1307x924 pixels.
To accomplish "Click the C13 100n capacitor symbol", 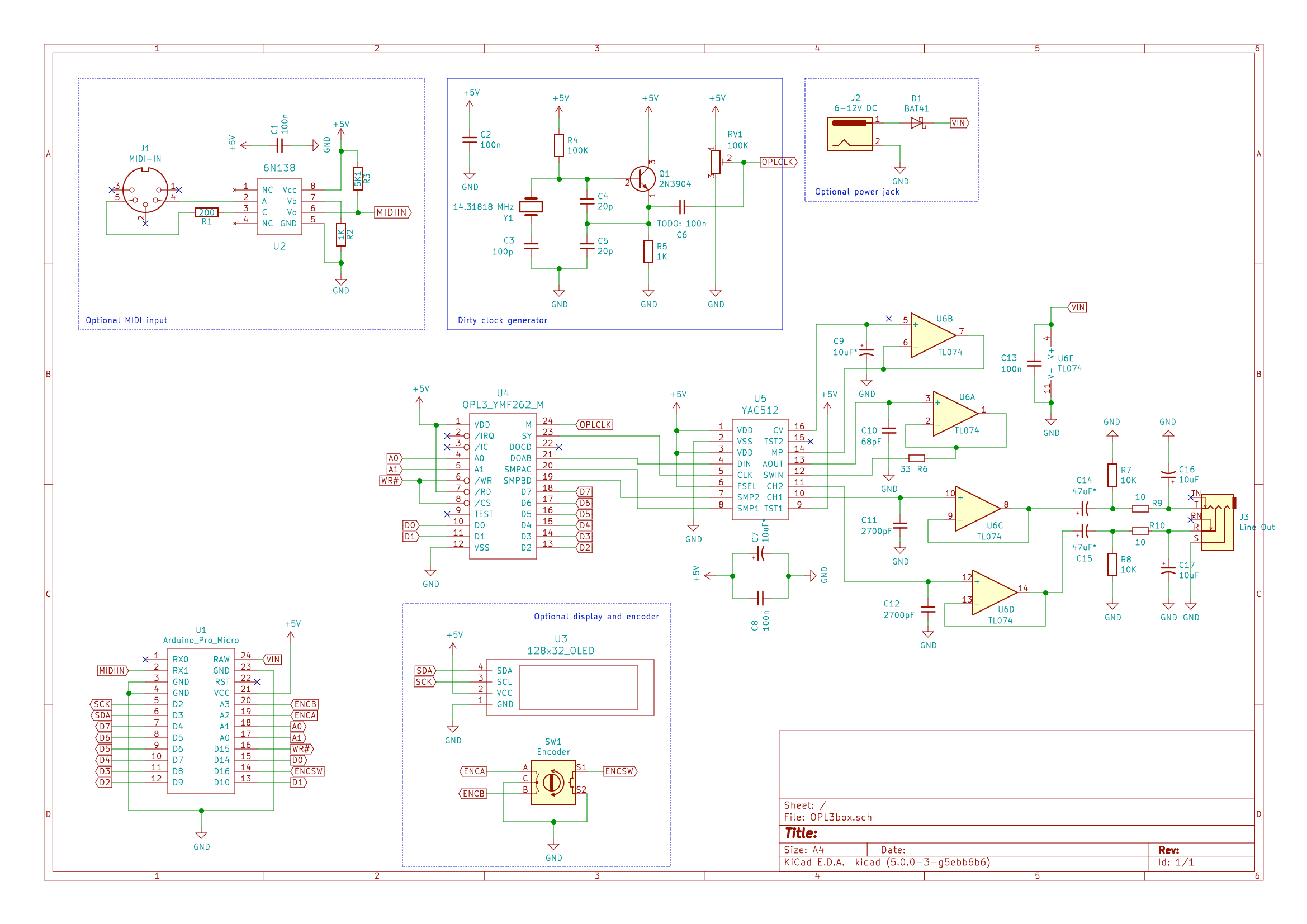I will (1034, 363).
